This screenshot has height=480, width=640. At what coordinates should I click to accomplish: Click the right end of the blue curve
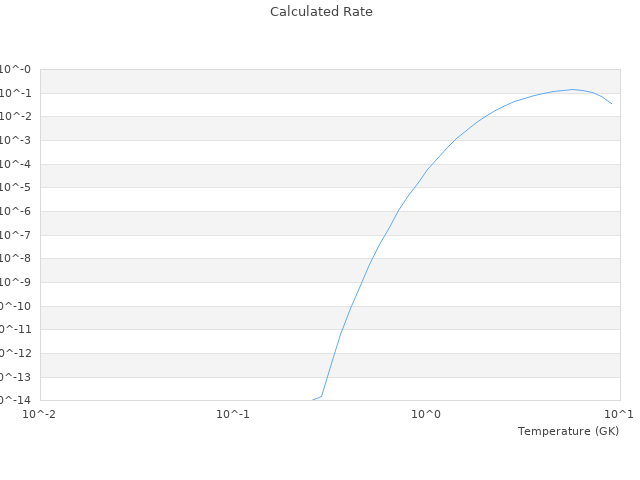point(612,103)
